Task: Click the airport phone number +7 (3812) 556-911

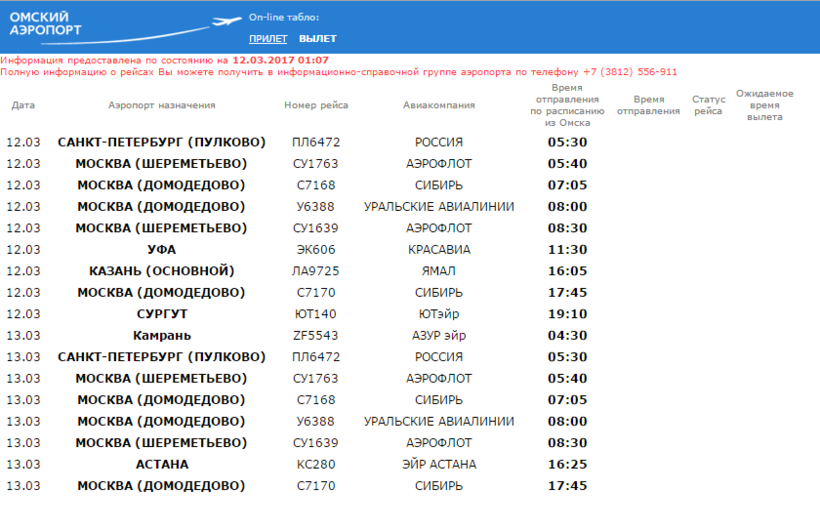Action: 630,72
